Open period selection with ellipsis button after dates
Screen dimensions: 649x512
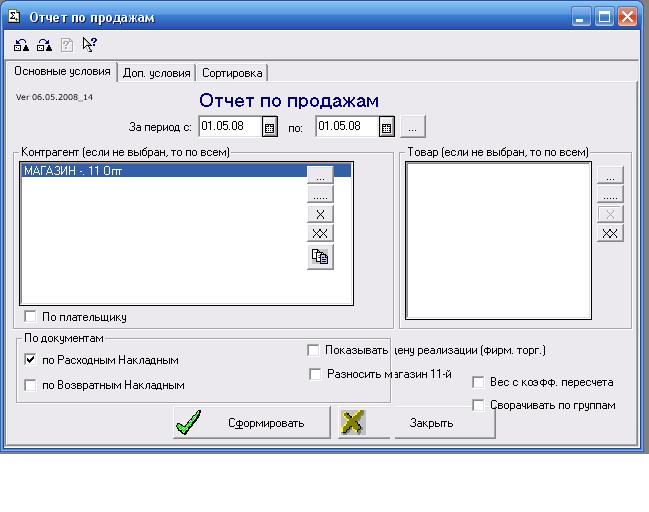tap(415, 127)
